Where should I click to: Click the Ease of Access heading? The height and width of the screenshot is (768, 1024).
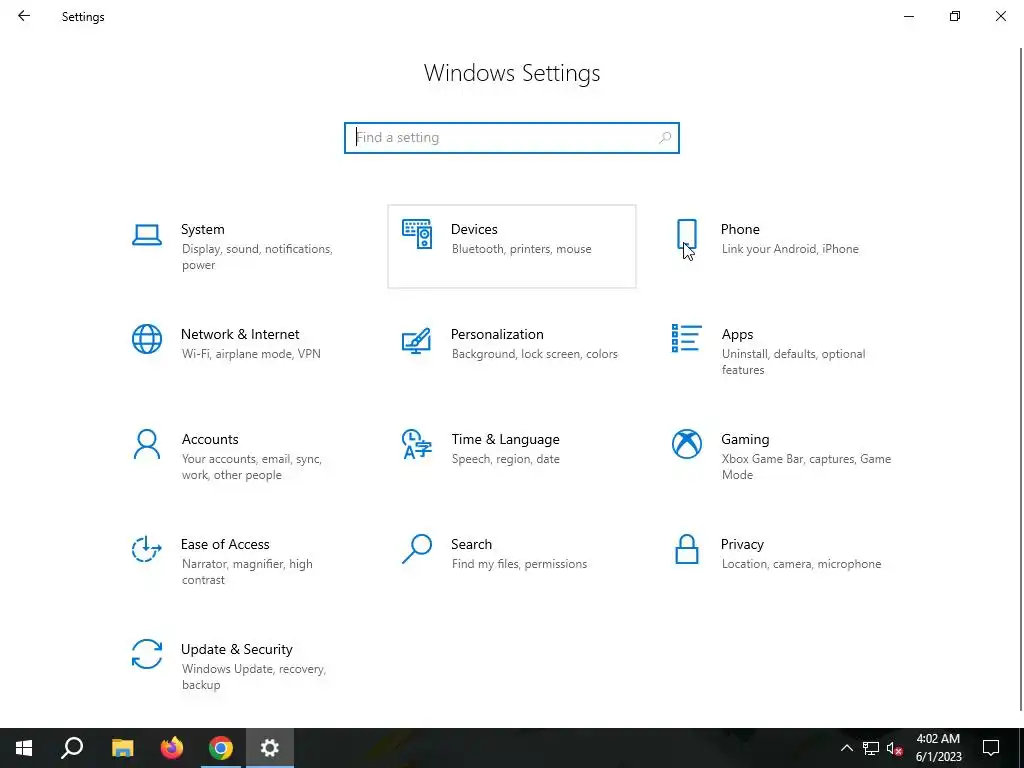[225, 545]
